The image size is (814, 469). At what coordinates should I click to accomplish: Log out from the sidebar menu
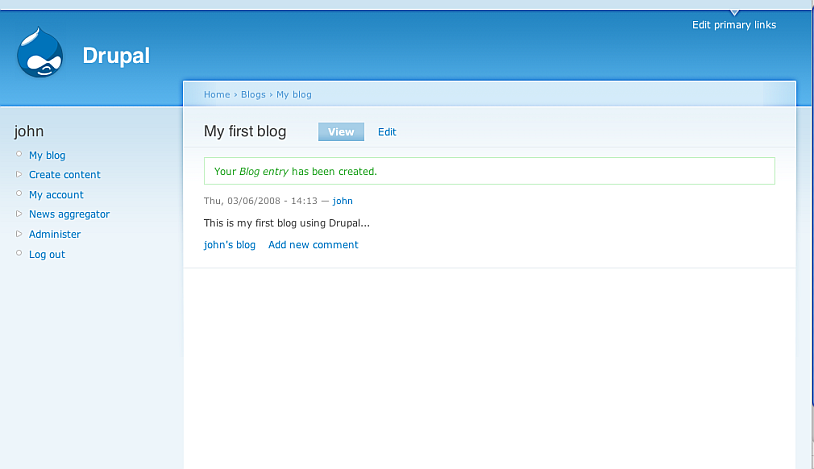tap(47, 254)
